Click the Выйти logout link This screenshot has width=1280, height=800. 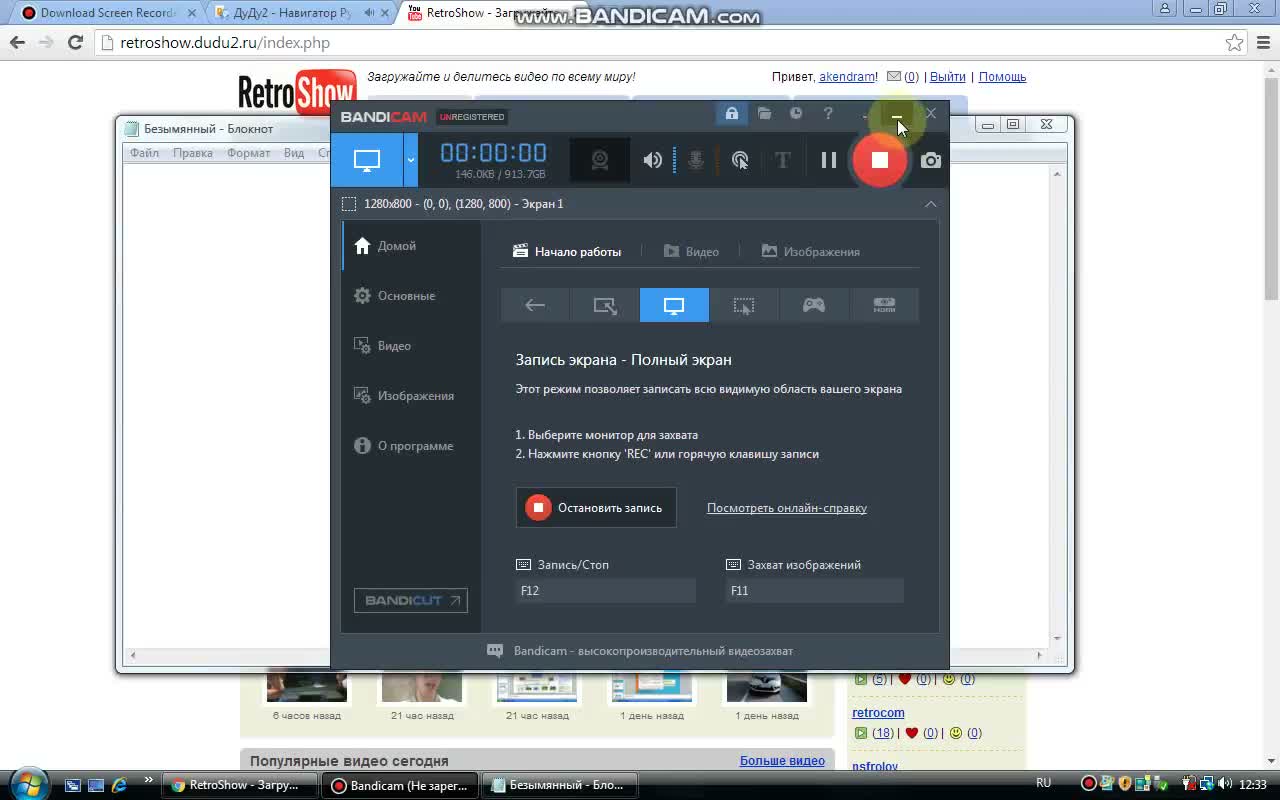[947, 77]
